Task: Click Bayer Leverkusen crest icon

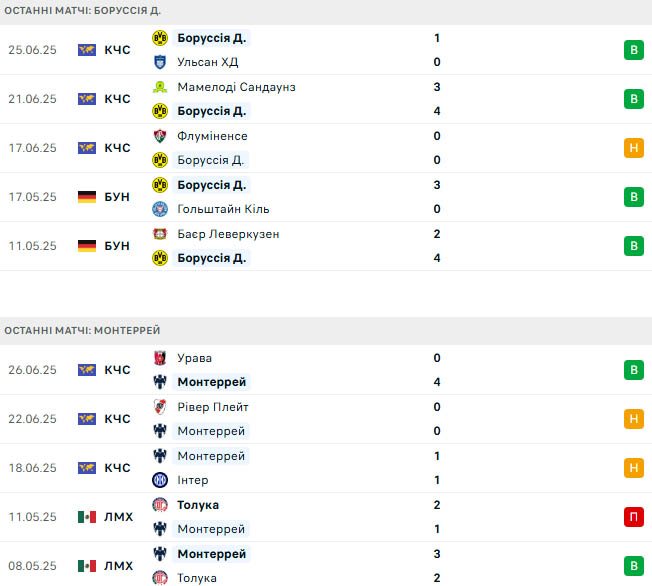Action: 160,234
